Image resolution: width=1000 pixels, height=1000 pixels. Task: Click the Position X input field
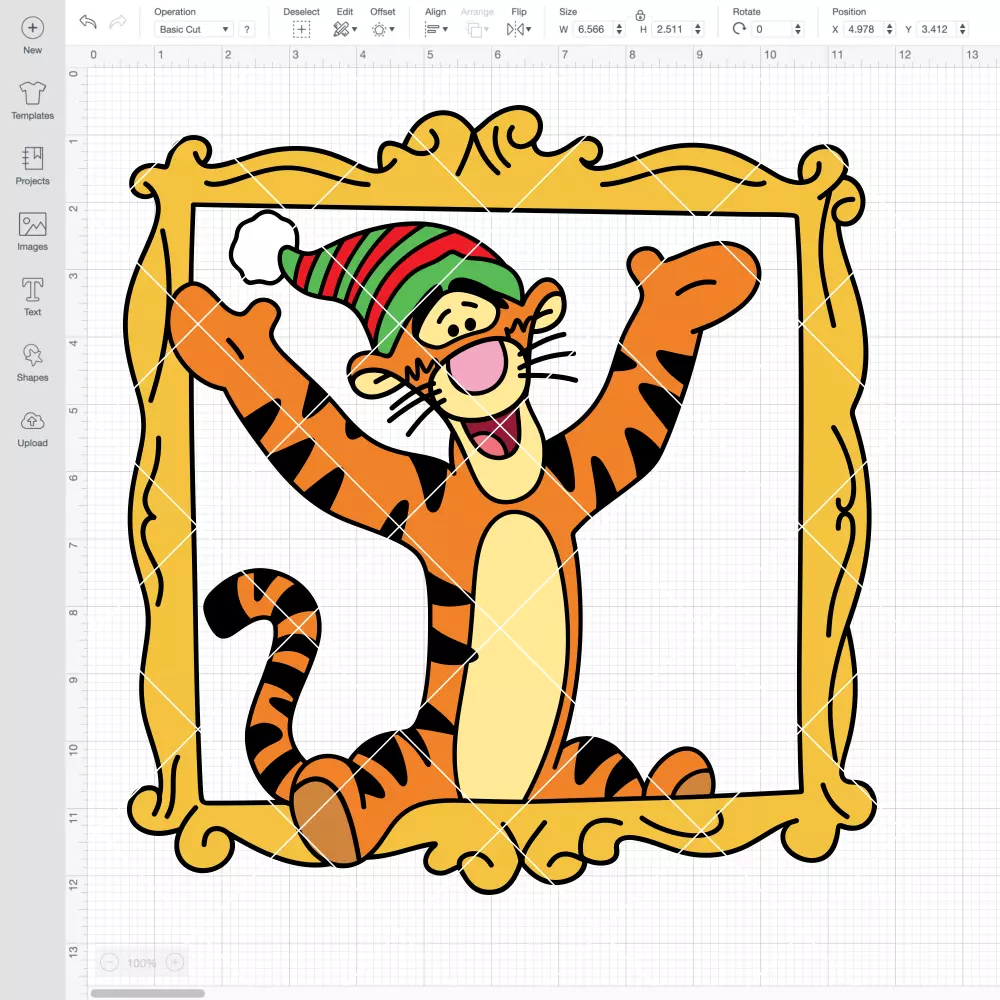click(863, 29)
